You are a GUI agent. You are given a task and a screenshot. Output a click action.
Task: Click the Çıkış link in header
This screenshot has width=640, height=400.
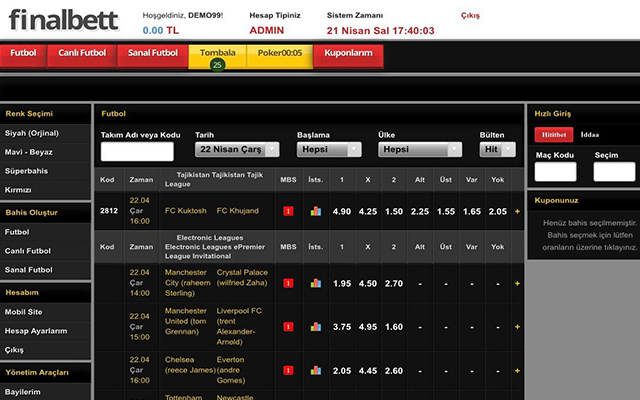tap(470, 16)
